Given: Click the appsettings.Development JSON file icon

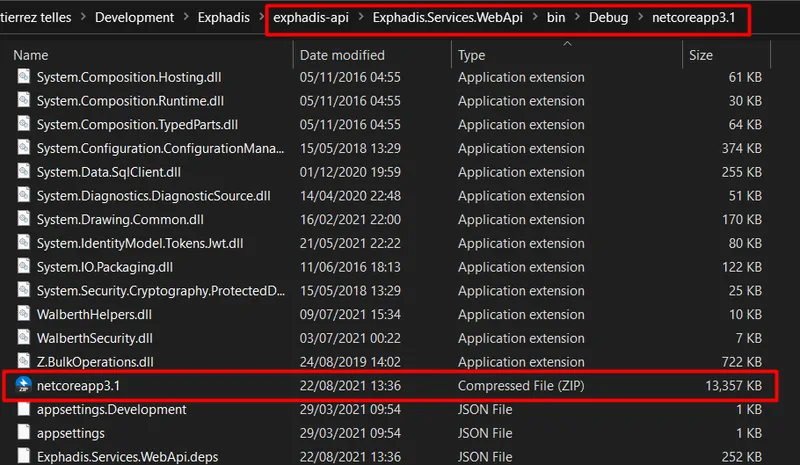Looking at the screenshot, I should 23,409.
